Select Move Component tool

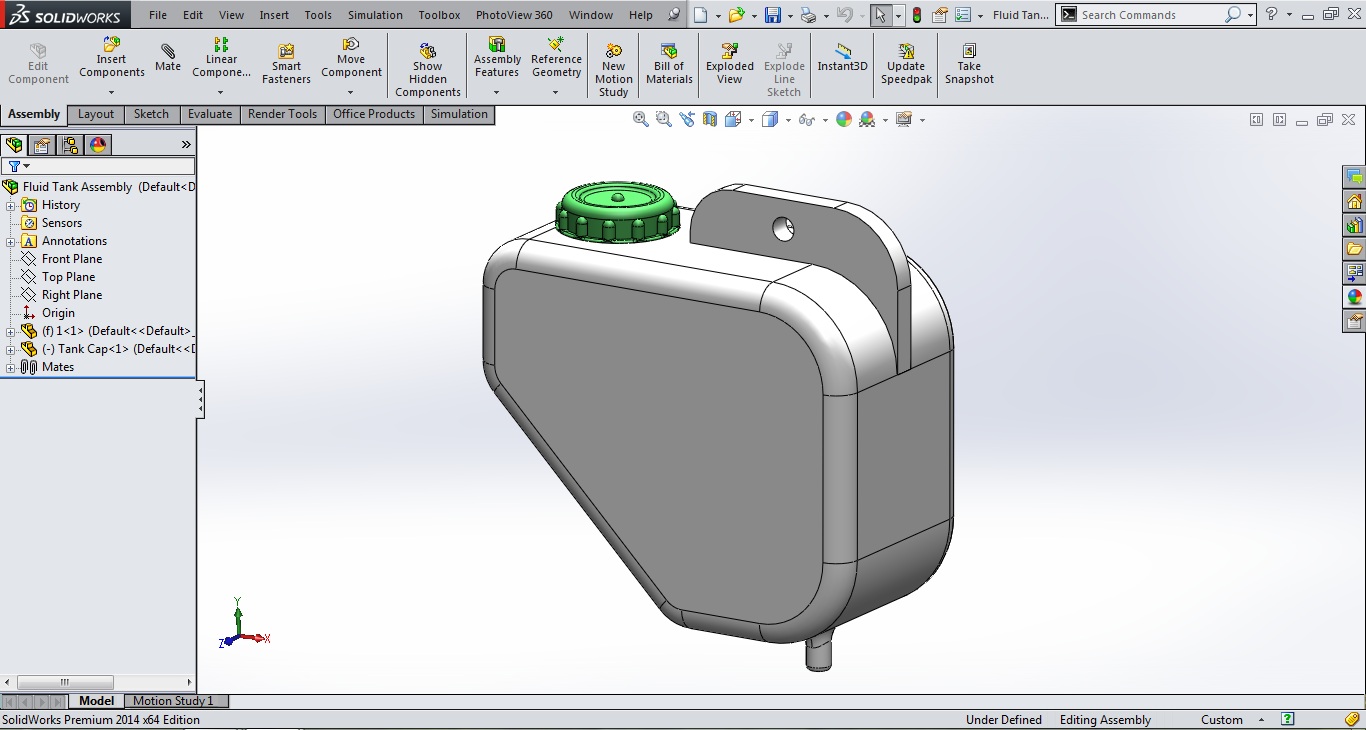351,58
